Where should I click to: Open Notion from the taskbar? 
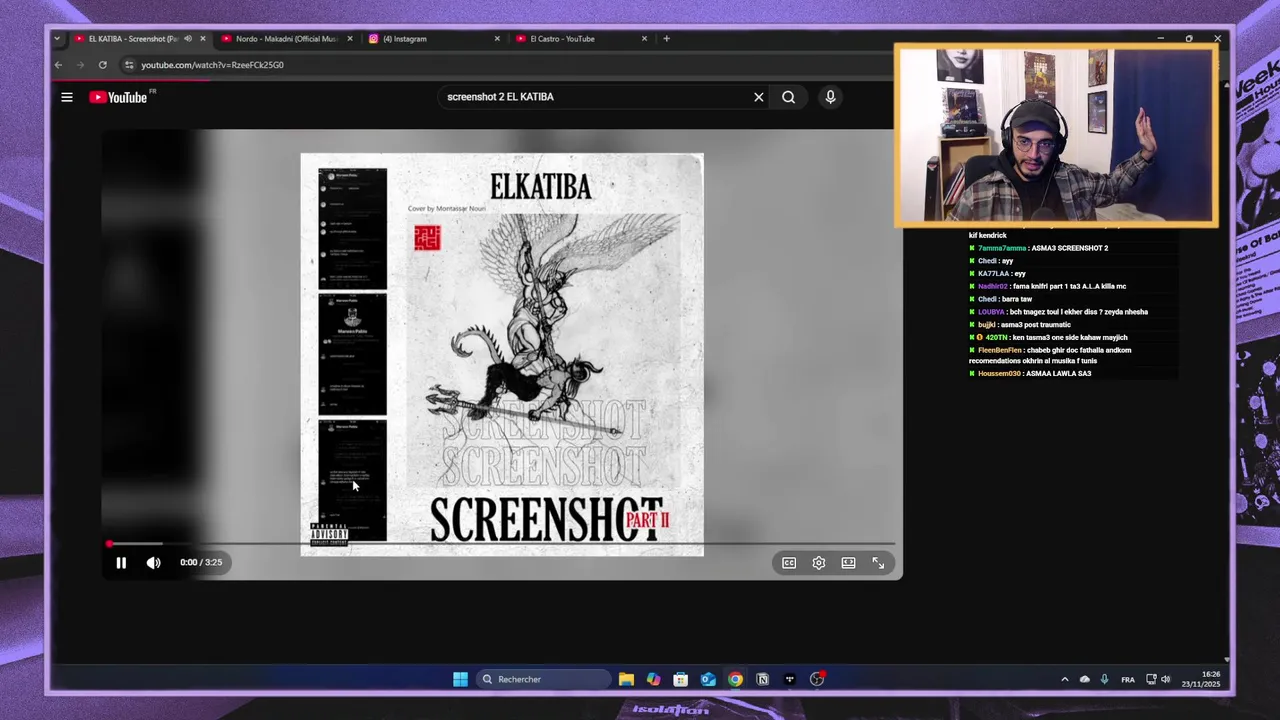tap(762, 679)
